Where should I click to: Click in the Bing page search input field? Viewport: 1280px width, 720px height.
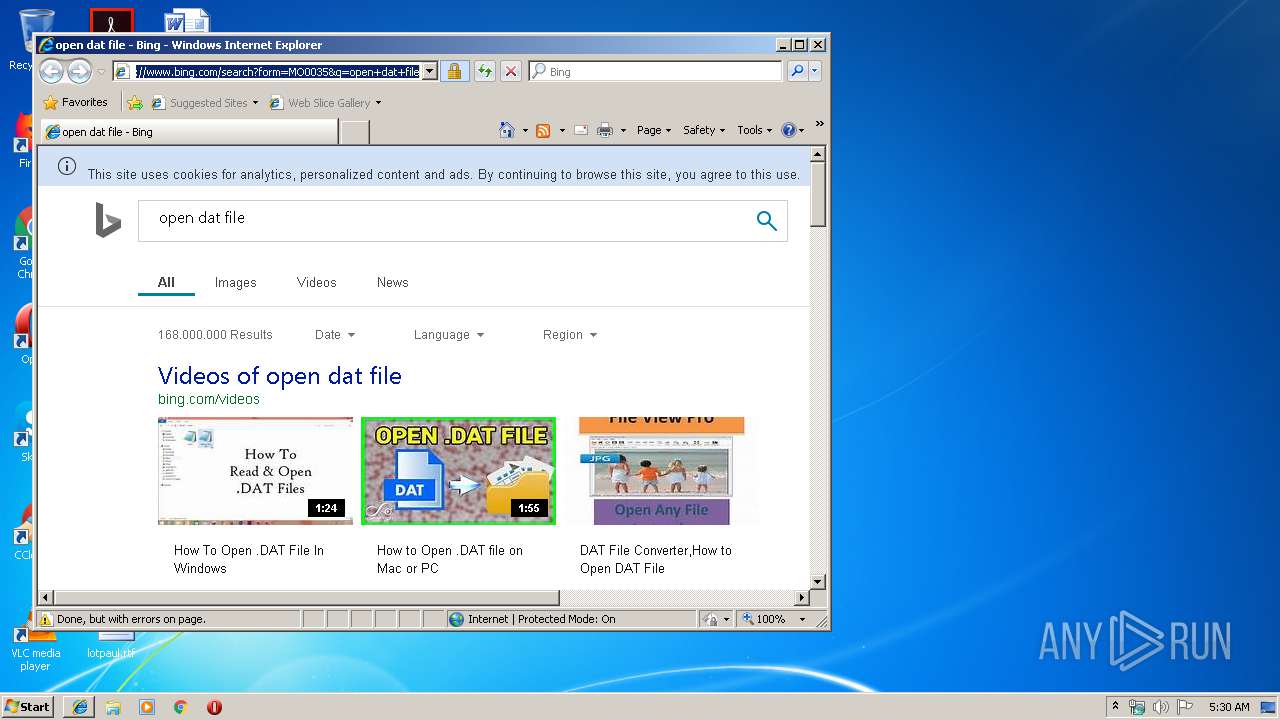coord(450,220)
